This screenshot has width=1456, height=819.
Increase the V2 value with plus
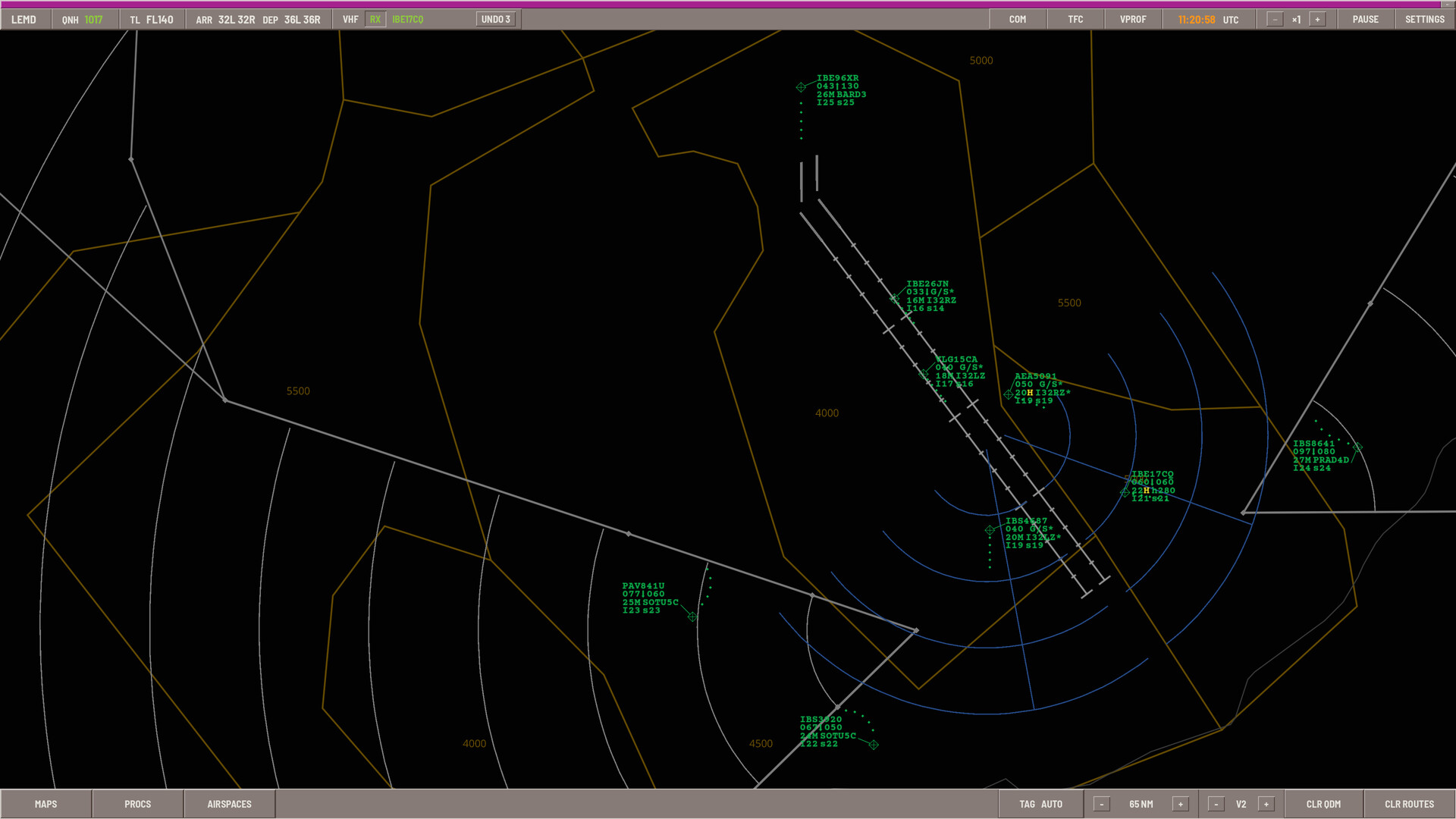(x=1266, y=805)
